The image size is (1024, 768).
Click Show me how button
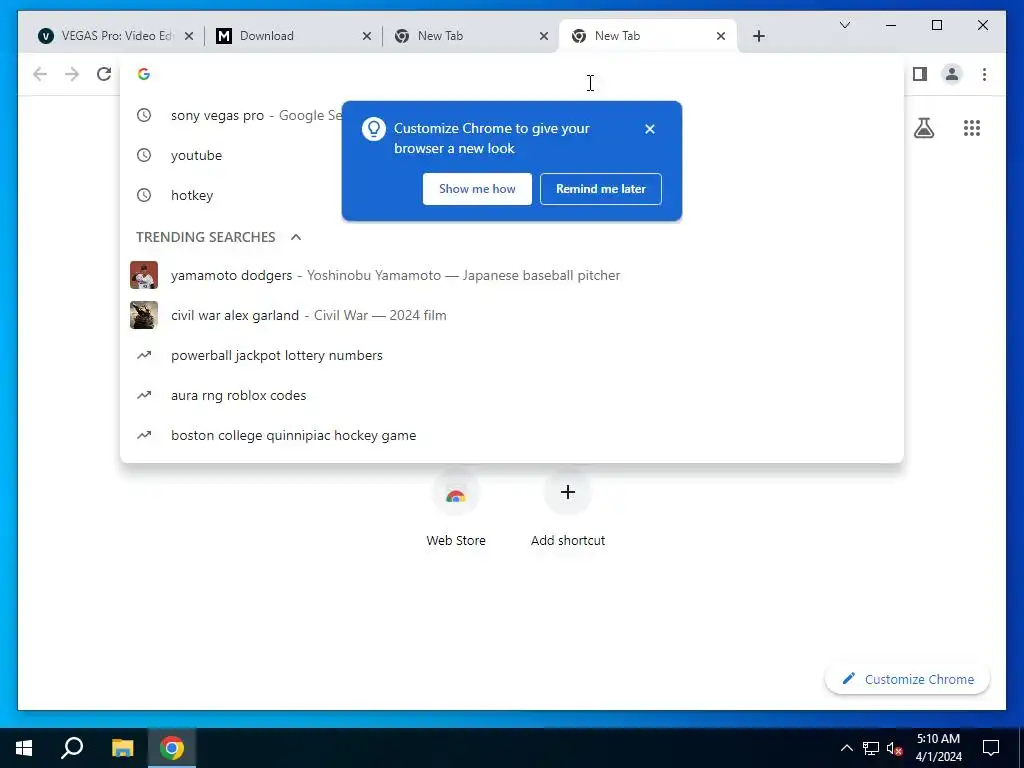coord(477,189)
